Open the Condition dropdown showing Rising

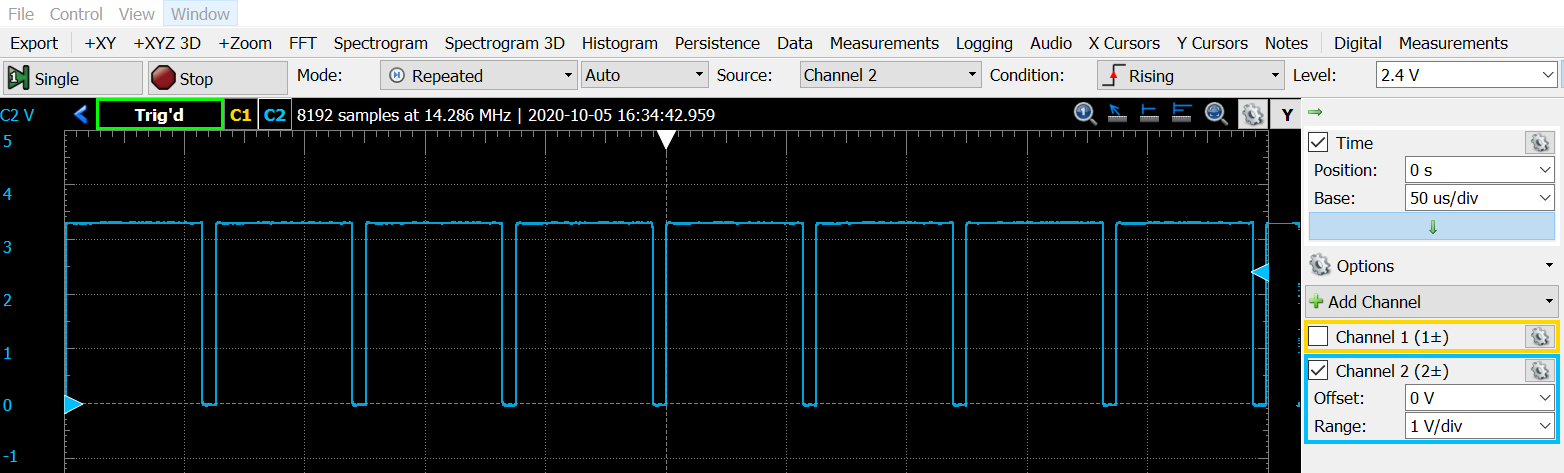[x=1190, y=75]
